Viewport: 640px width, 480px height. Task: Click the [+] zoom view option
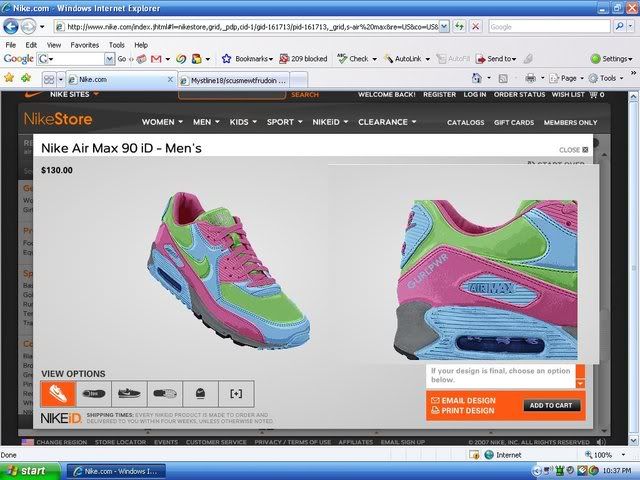click(x=236, y=394)
